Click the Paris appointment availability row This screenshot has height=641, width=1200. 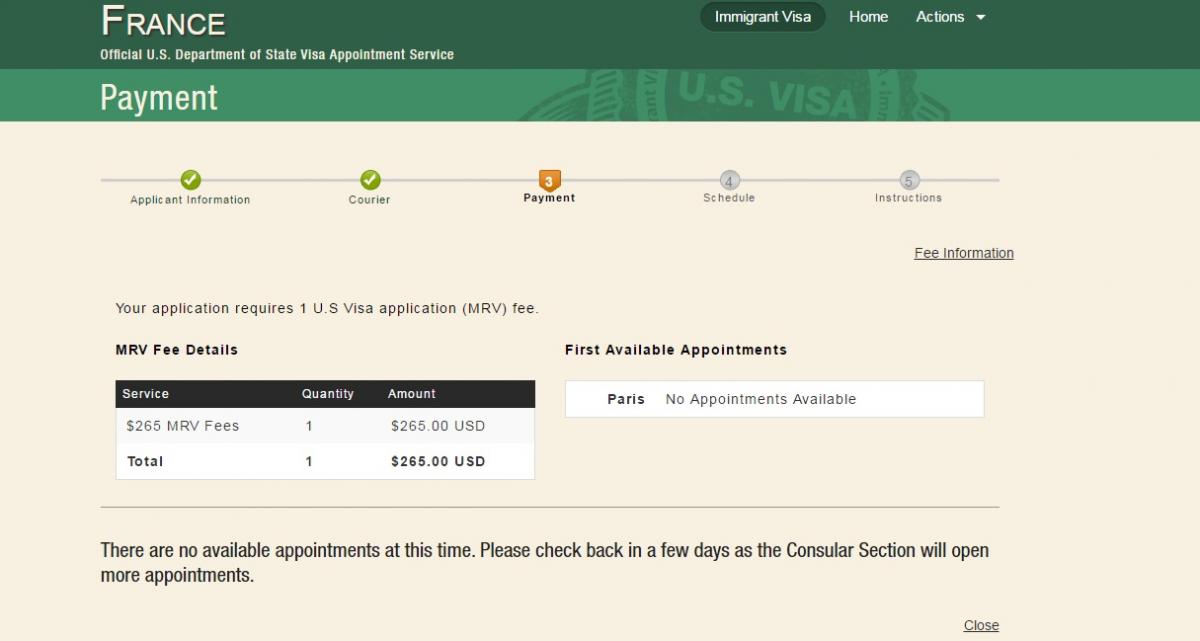click(x=774, y=399)
